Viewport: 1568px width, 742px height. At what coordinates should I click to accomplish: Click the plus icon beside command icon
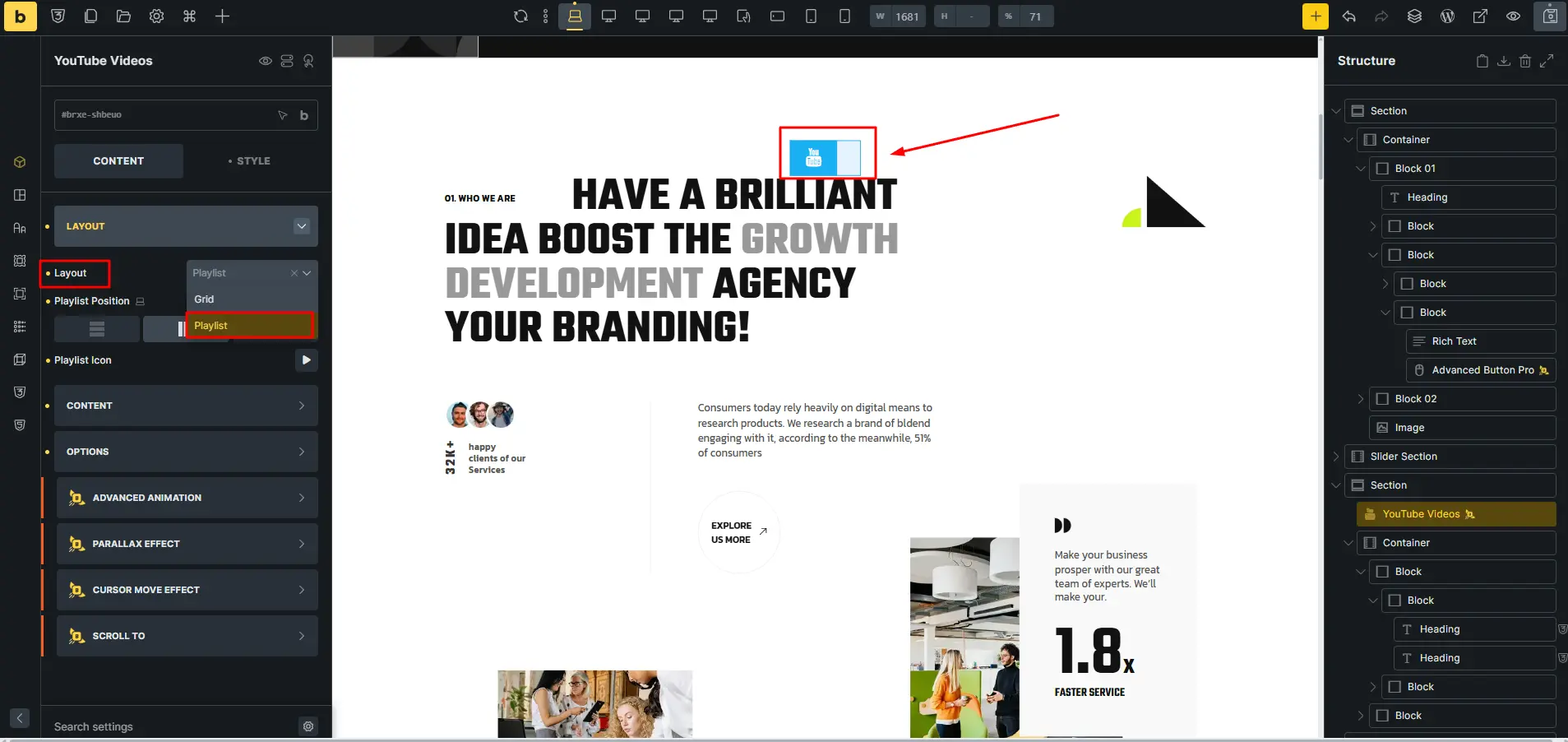pos(222,16)
